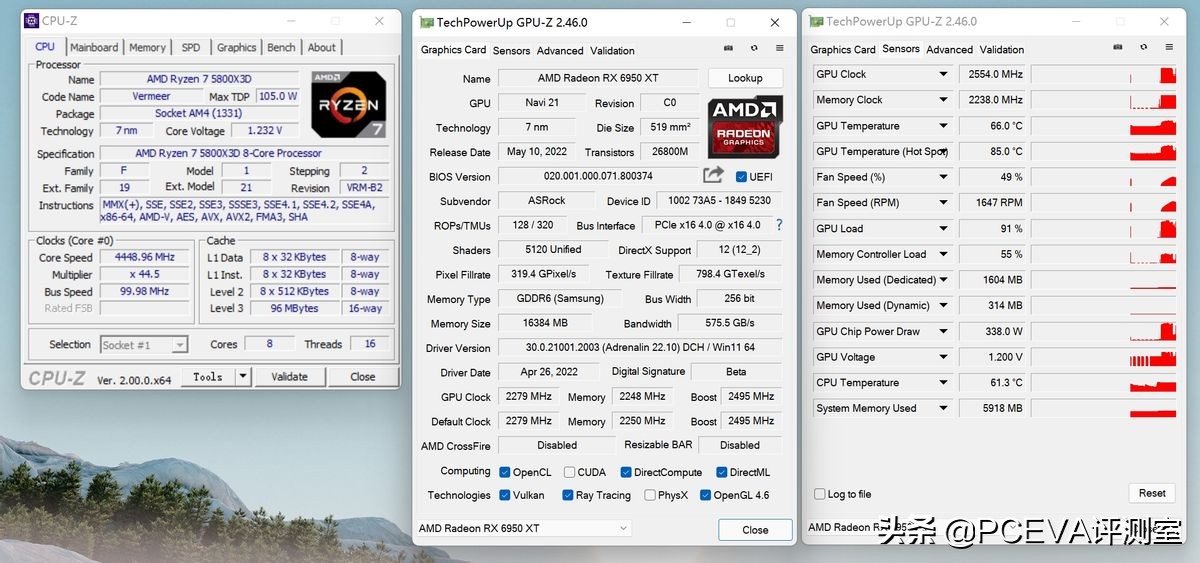
Task: Click the BIOS Version field 020.001.000.071.800374
Action: [598, 176]
